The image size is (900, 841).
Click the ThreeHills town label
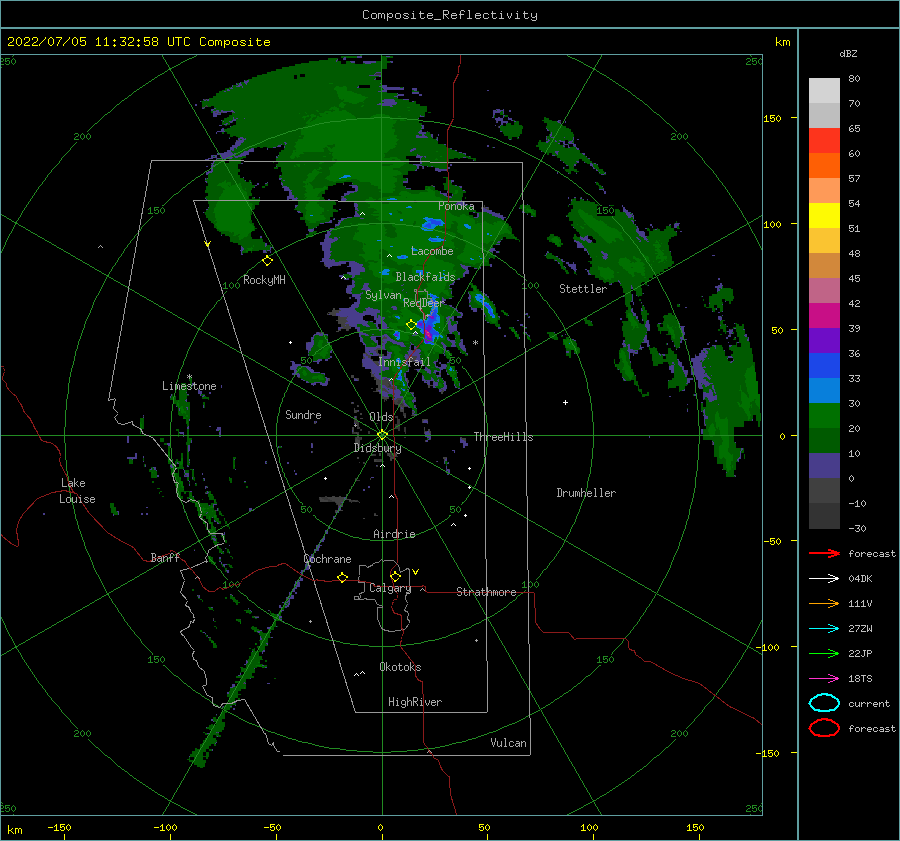(503, 437)
